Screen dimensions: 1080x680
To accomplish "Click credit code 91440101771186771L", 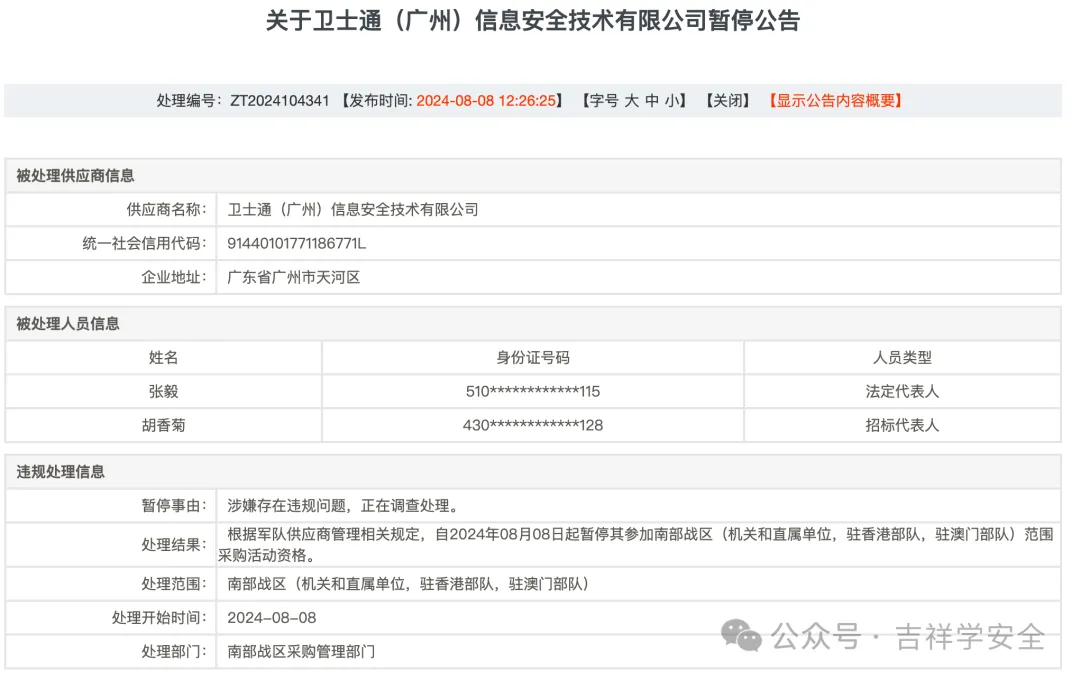I will (296, 243).
